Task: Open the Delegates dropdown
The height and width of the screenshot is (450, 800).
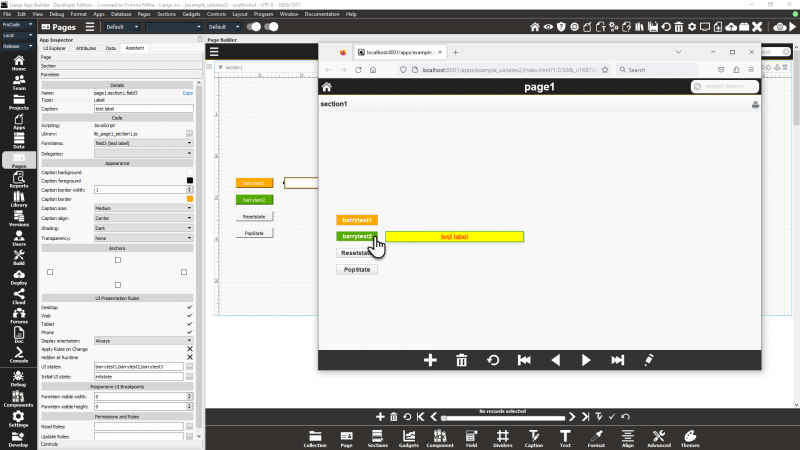Action: (143, 154)
